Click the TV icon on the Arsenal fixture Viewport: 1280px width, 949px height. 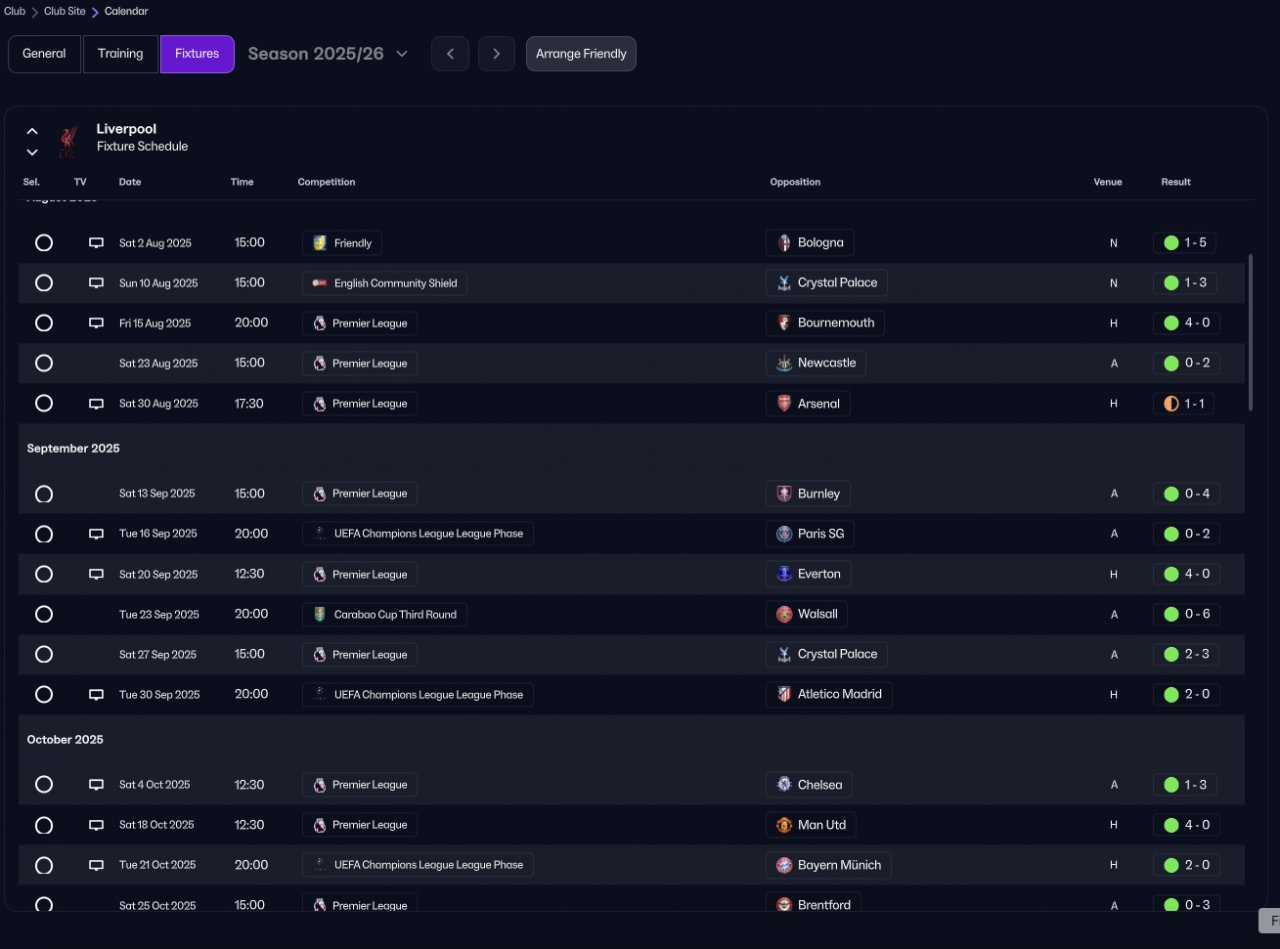[x=96, y=404]
